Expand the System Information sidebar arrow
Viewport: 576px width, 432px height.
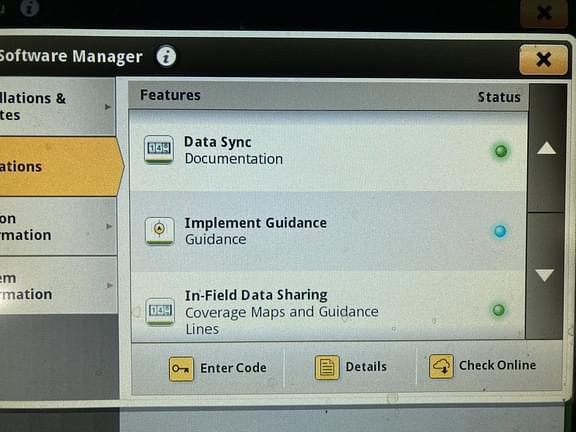pyautogui.click(x=109, y=285)
